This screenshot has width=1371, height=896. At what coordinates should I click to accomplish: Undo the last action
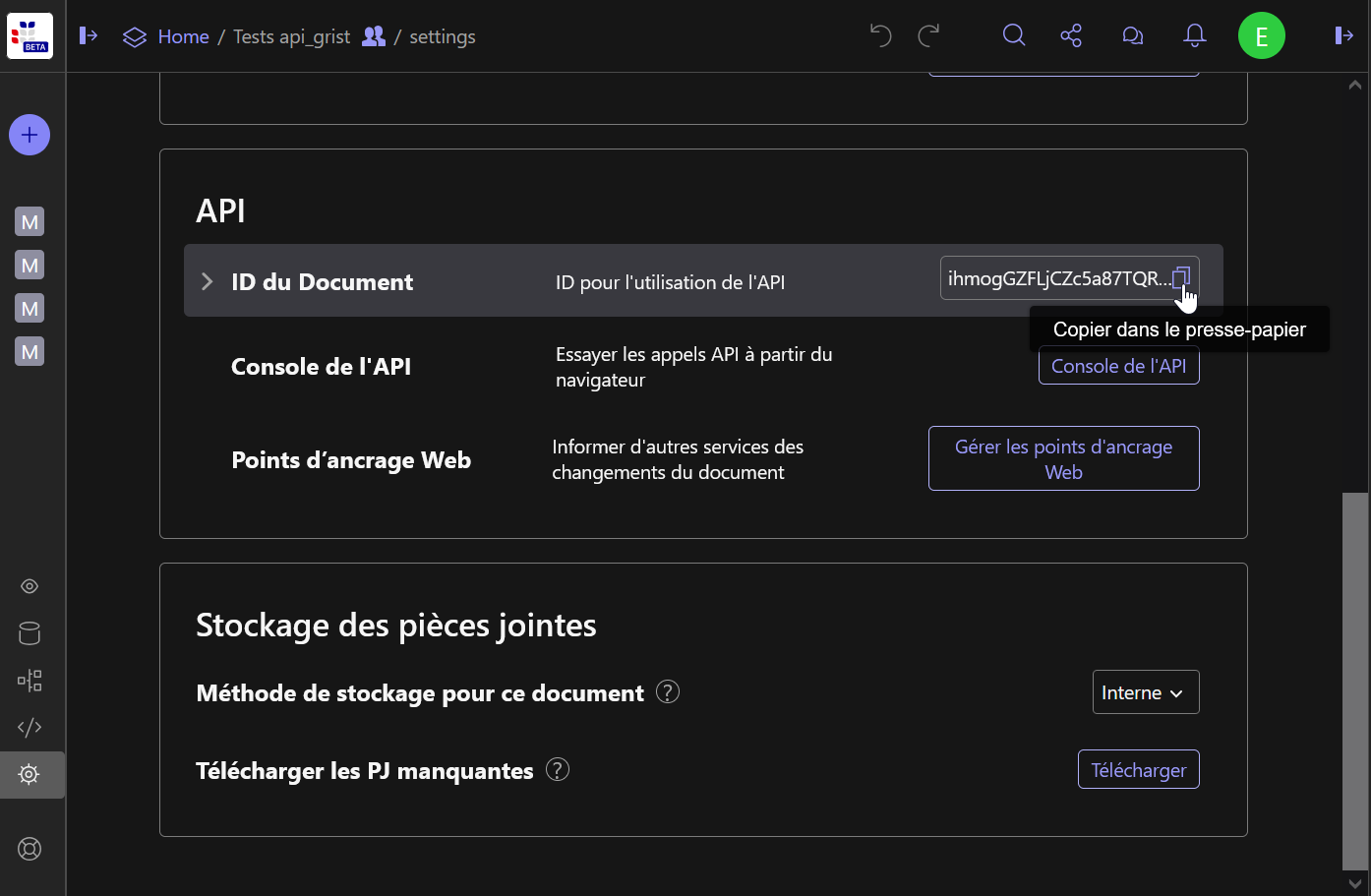pos(880,36)
